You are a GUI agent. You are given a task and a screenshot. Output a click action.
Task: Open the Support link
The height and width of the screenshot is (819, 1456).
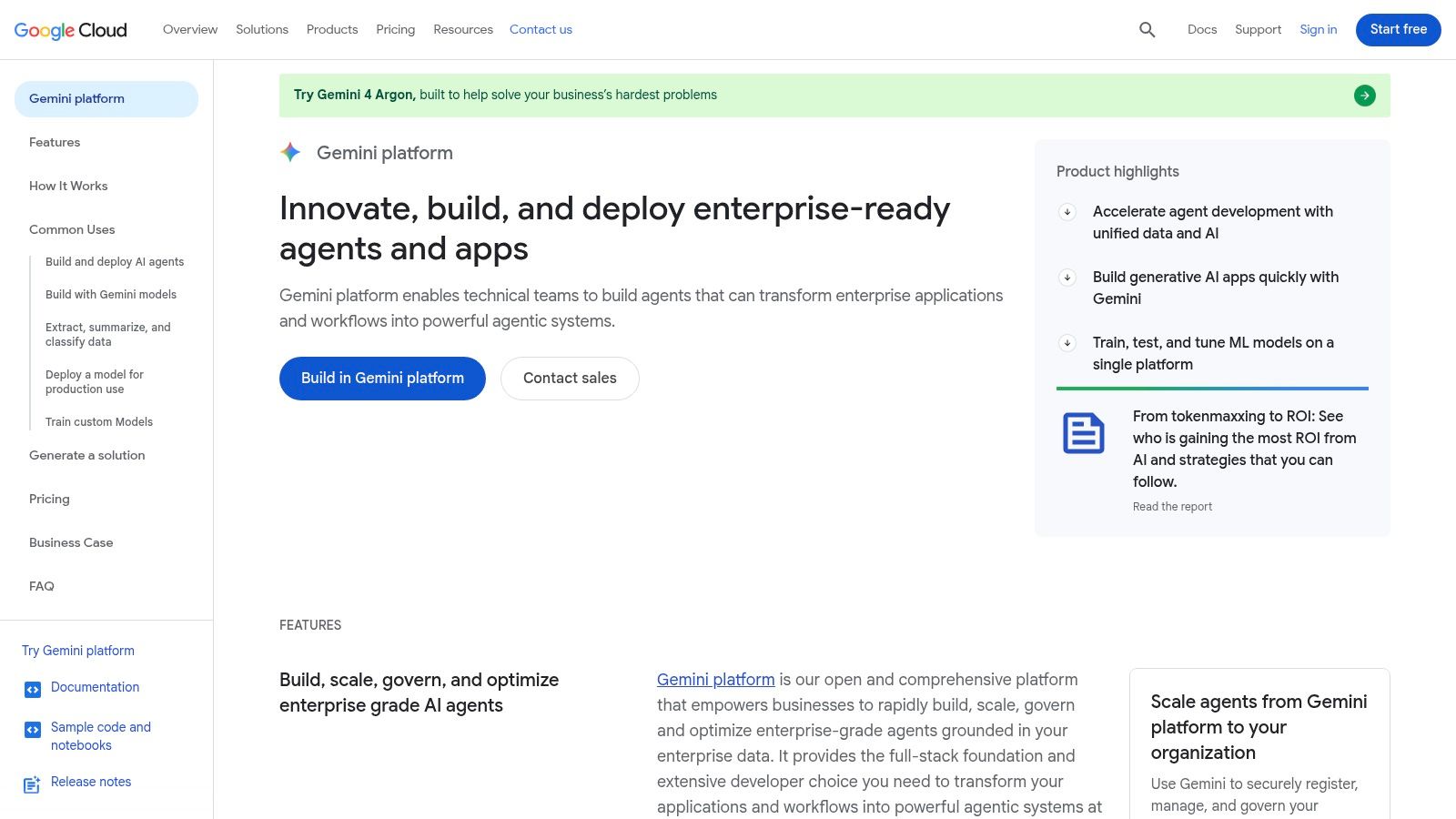click(1258, 30)
